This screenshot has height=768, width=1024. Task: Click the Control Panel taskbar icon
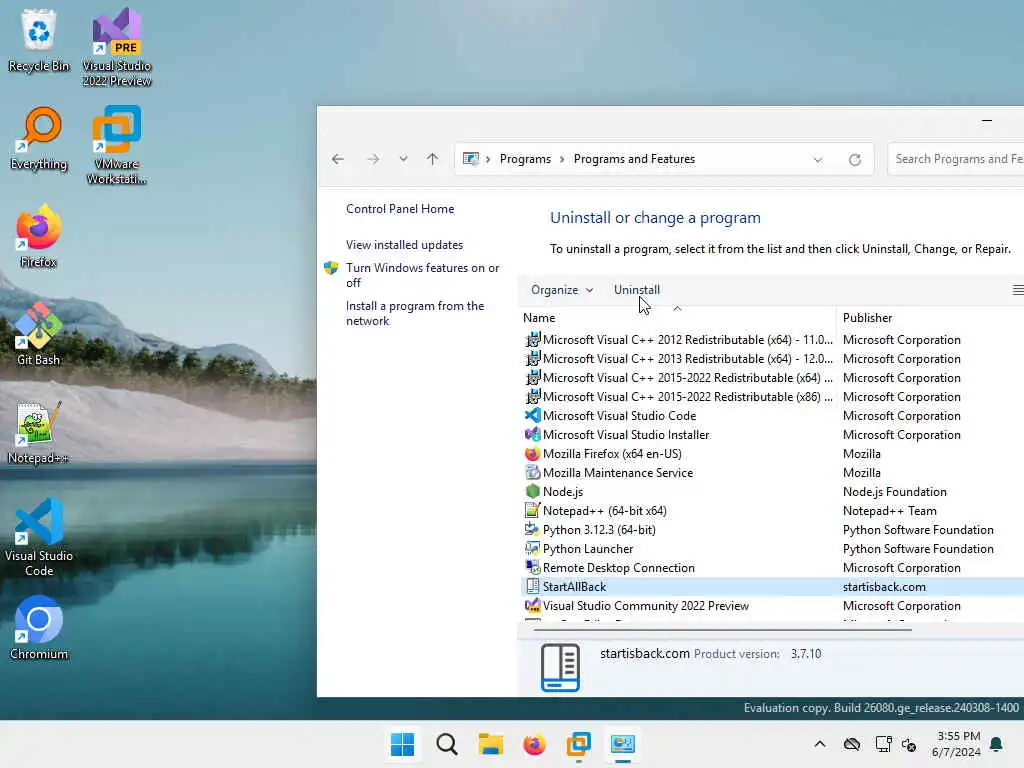pos(622,744)
